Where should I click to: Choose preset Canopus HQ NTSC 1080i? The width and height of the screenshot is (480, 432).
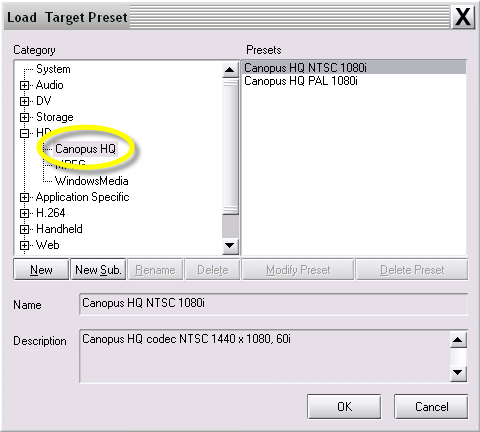[x=354, y=68]
